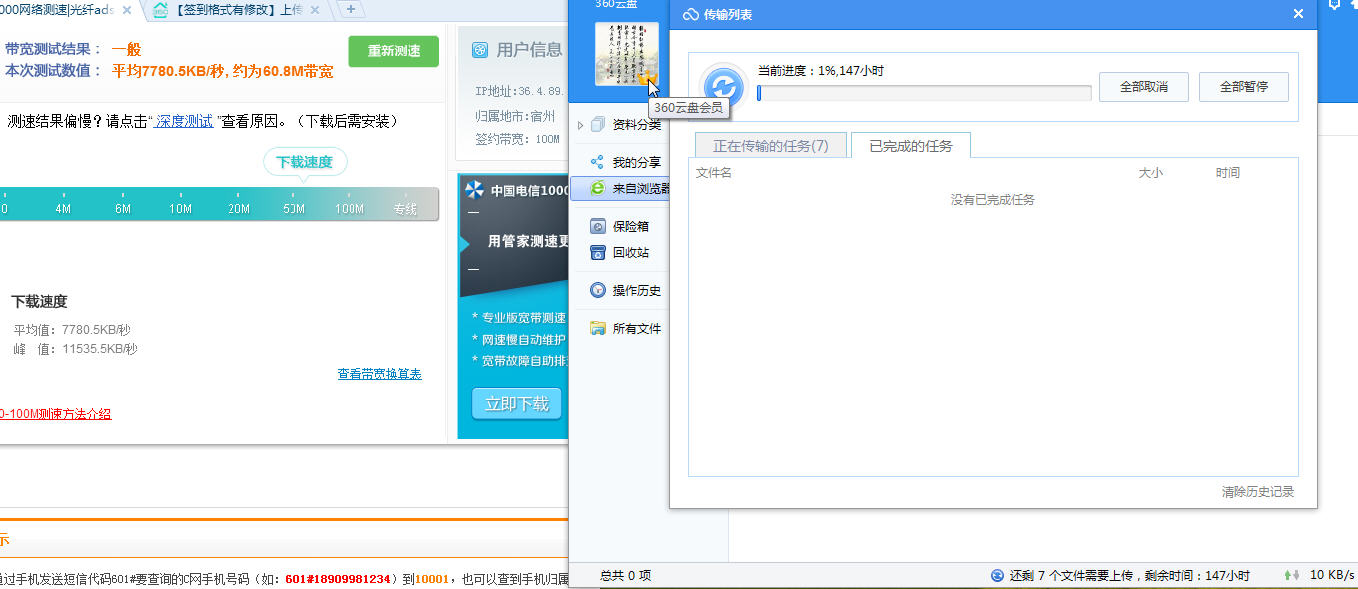Click the 资料分类 category icon in sidebar

coord(597,125)
